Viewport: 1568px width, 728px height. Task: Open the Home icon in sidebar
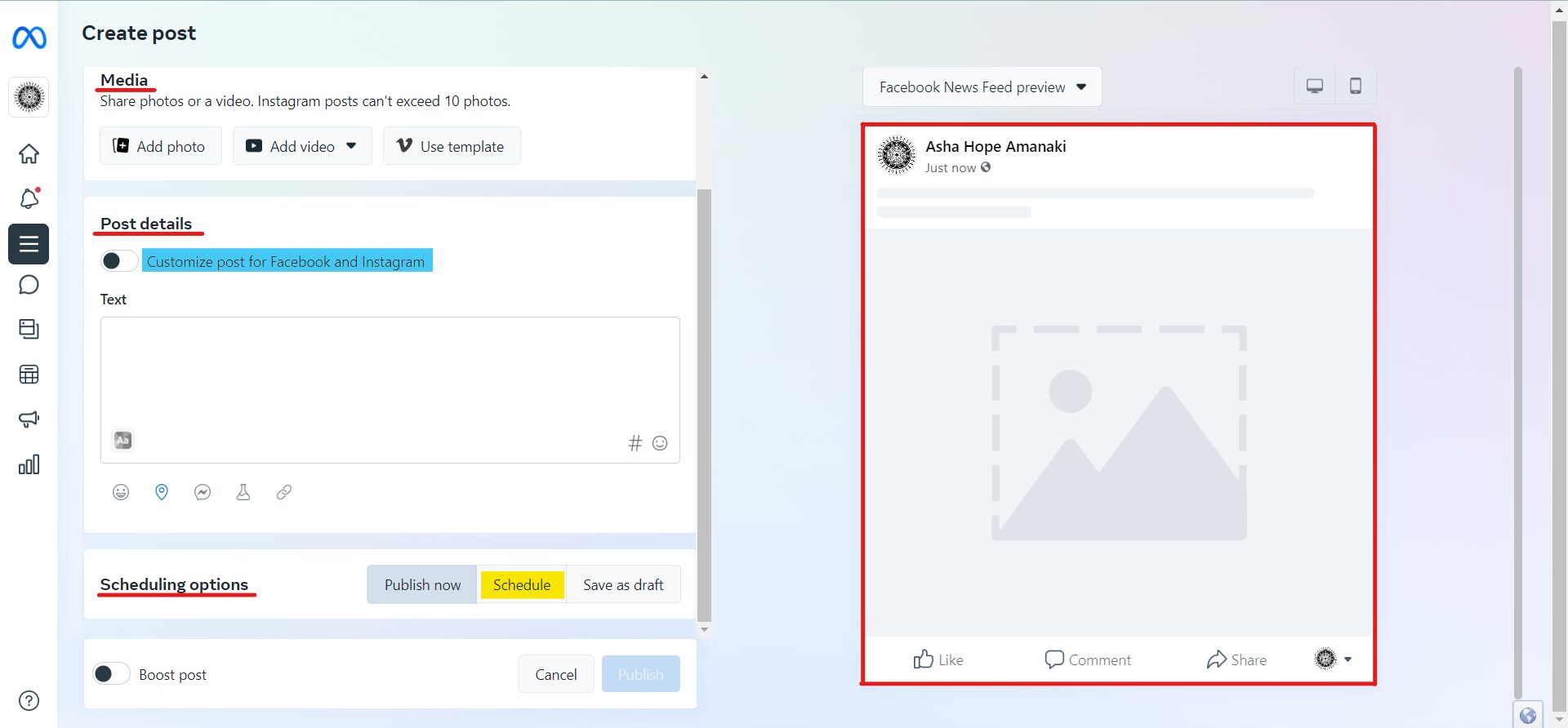point(29,153)
